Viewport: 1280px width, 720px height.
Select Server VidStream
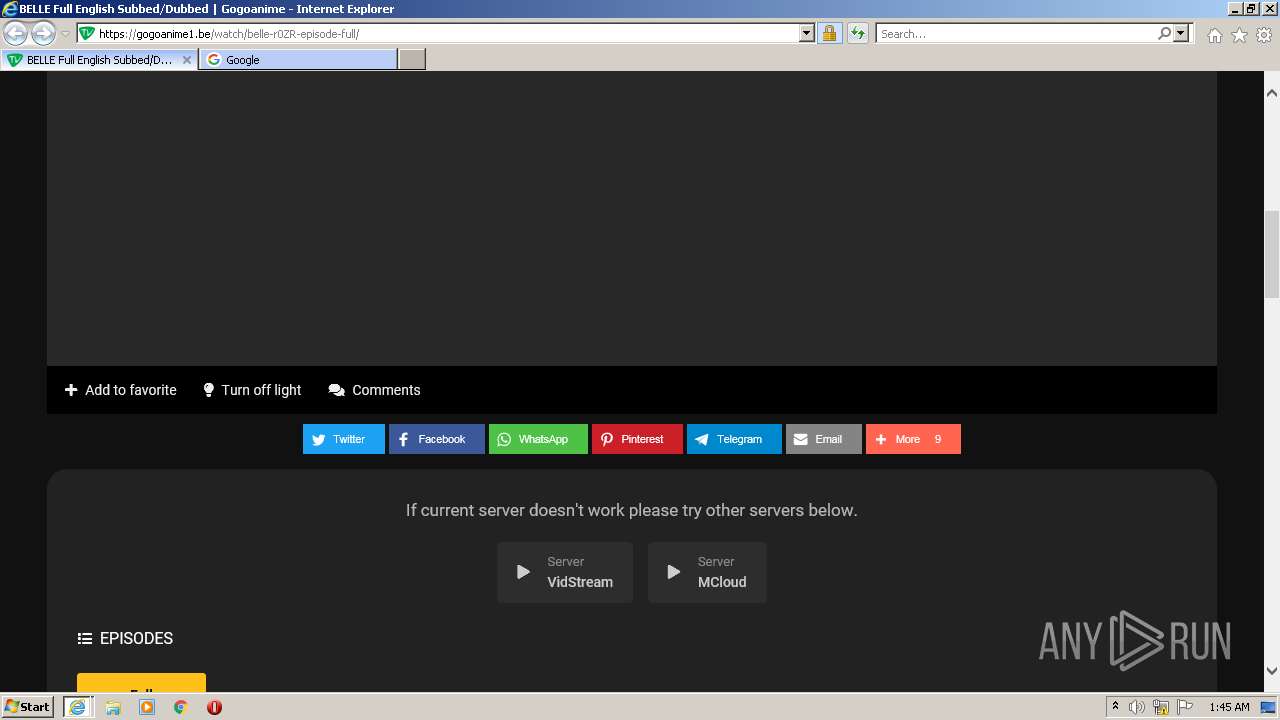[x=565, y=572]
